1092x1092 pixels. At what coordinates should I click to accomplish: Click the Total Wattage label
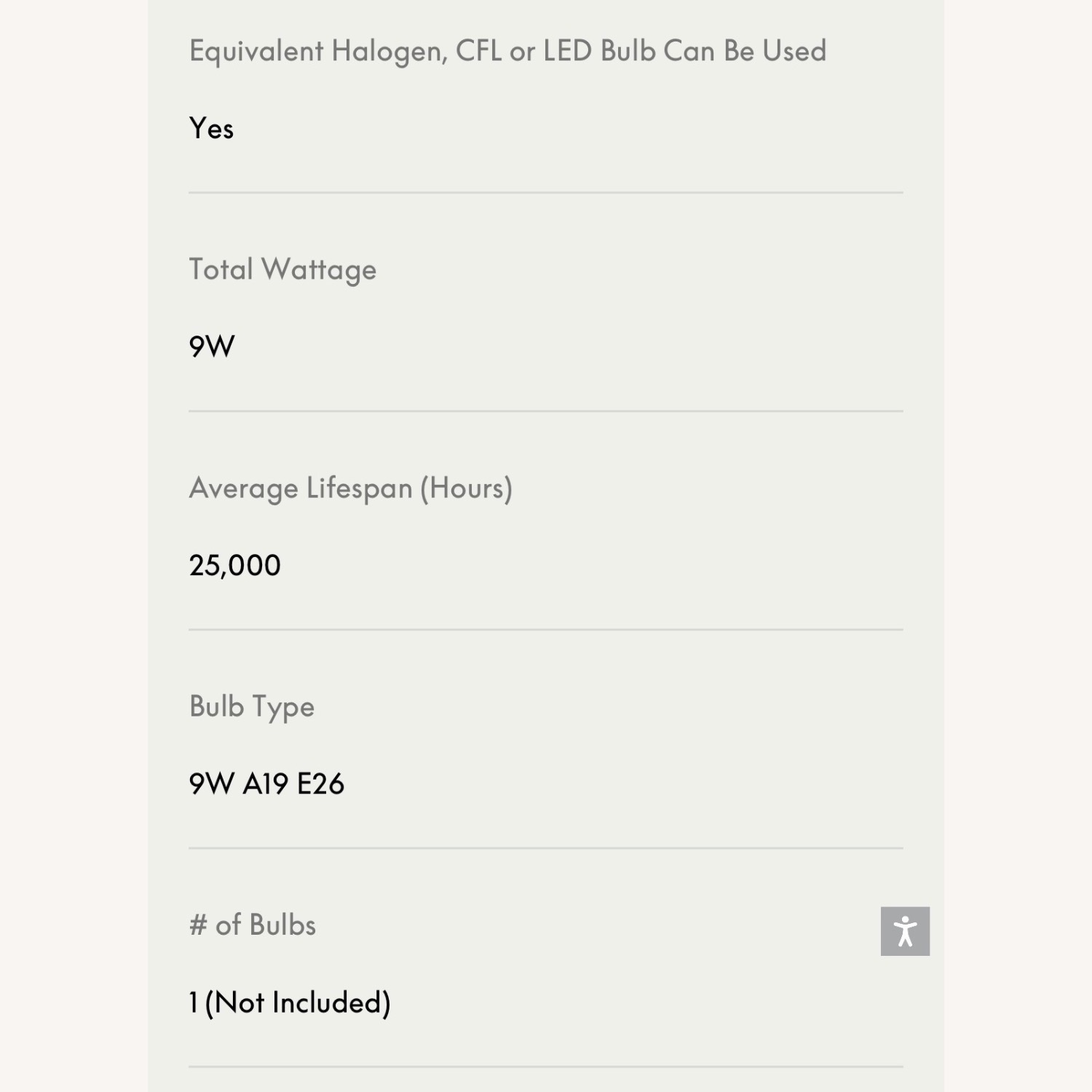click(282, 270)
